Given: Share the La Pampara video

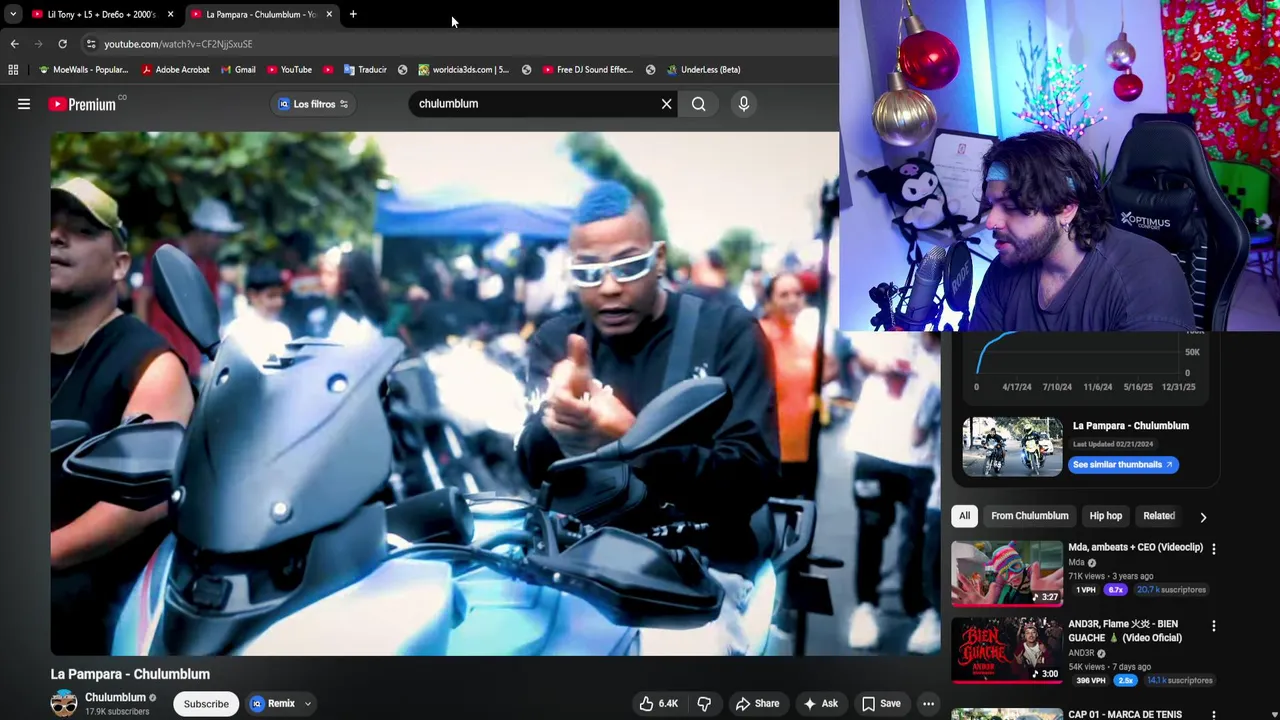Looking at the screenshot, I should pos(758,703).
